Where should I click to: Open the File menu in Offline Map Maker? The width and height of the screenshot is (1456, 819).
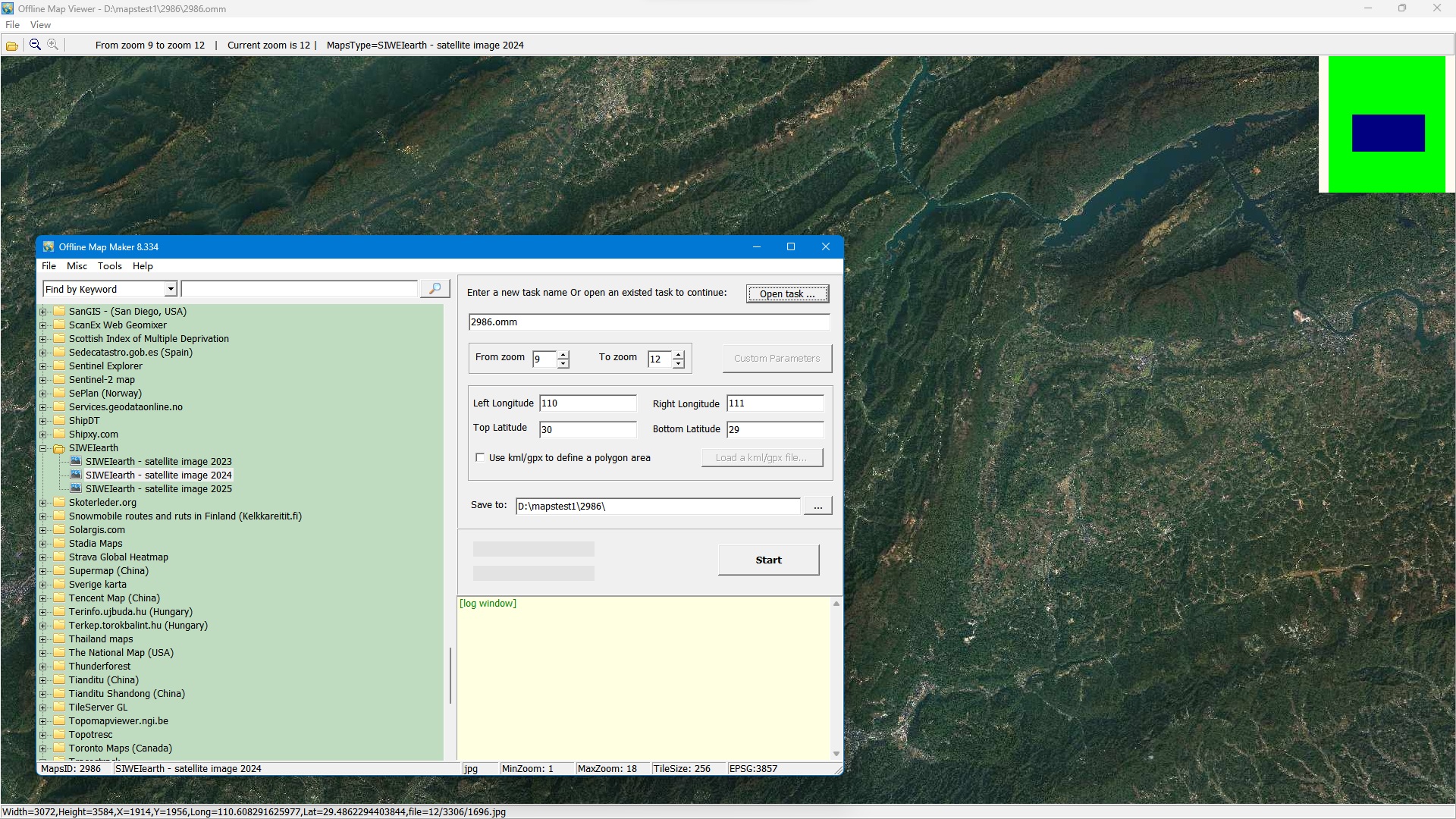pos(49,266)
